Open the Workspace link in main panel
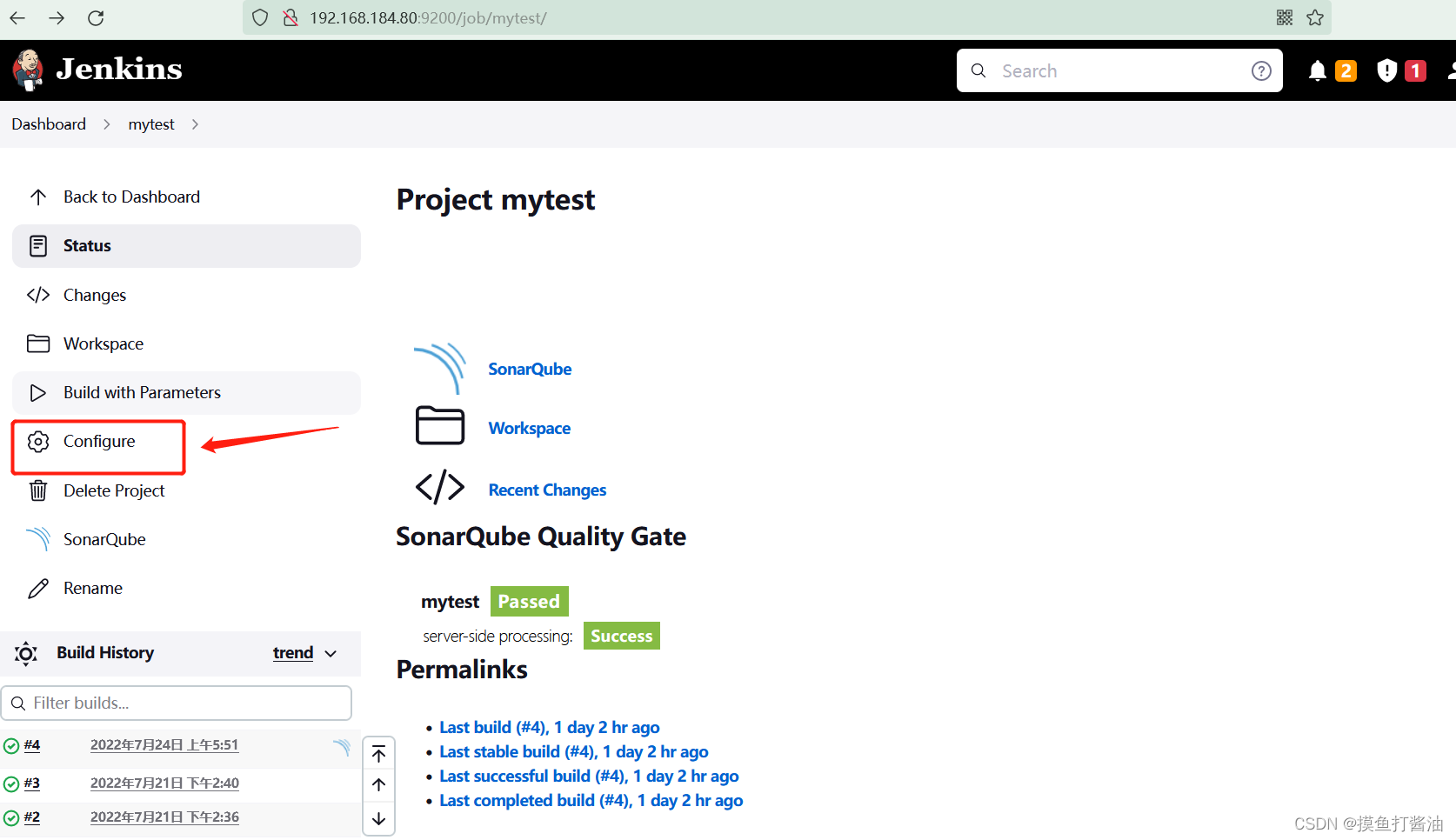1456x840 pixels. [x=529, y=428]
